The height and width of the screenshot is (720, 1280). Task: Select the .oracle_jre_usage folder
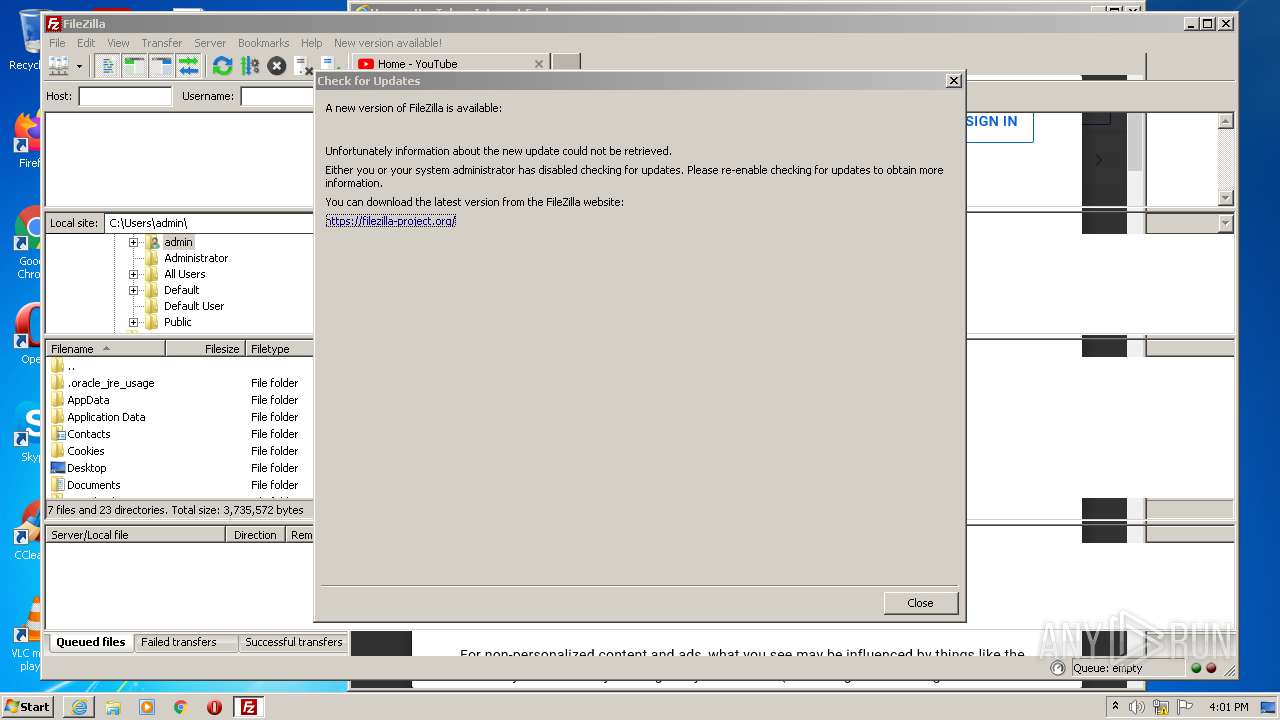click(180, 383)
